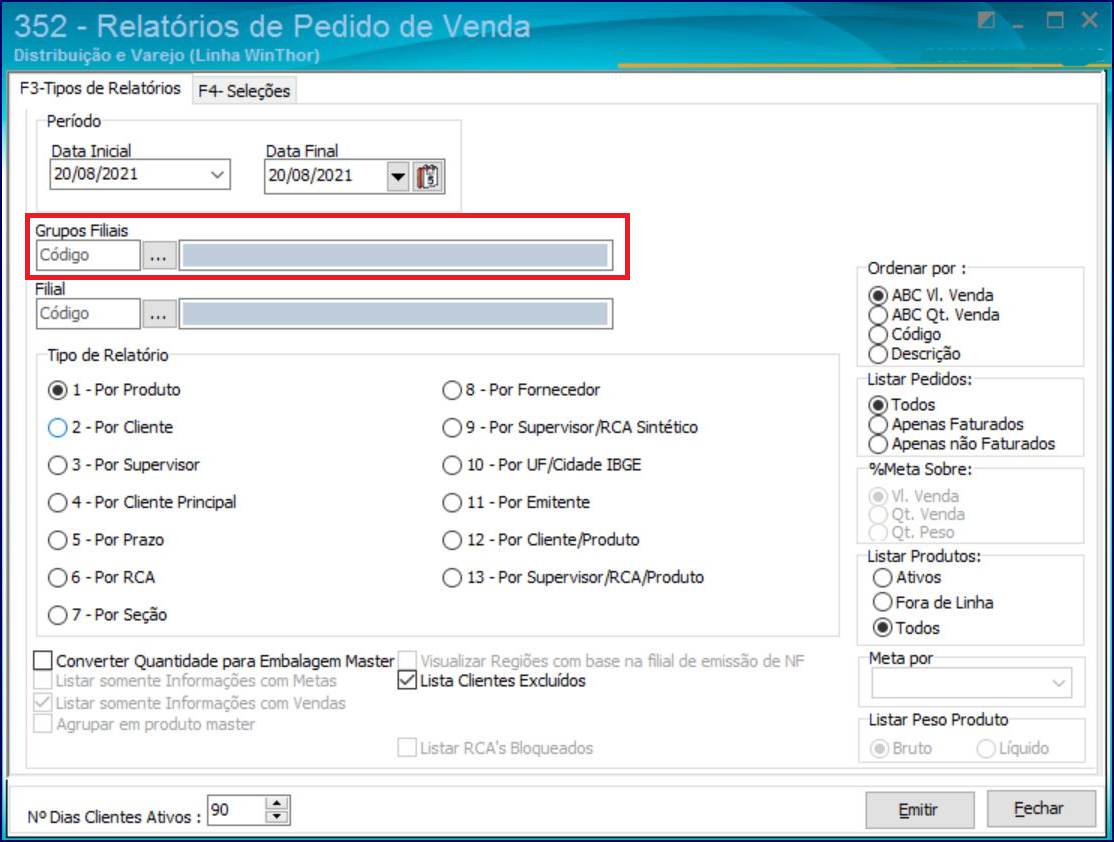Expand the Data Inicial date dropdown
1114x842 pixels.
217,175
